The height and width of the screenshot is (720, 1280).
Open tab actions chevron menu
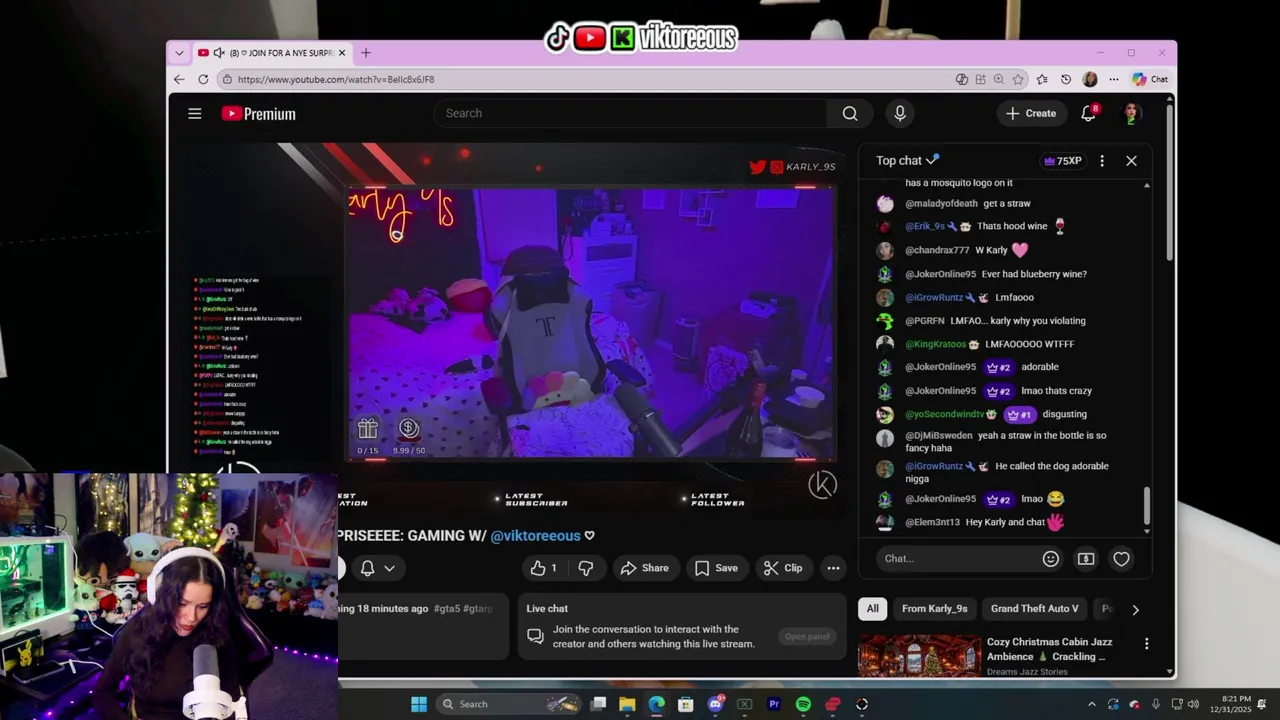tap(179, 53)
